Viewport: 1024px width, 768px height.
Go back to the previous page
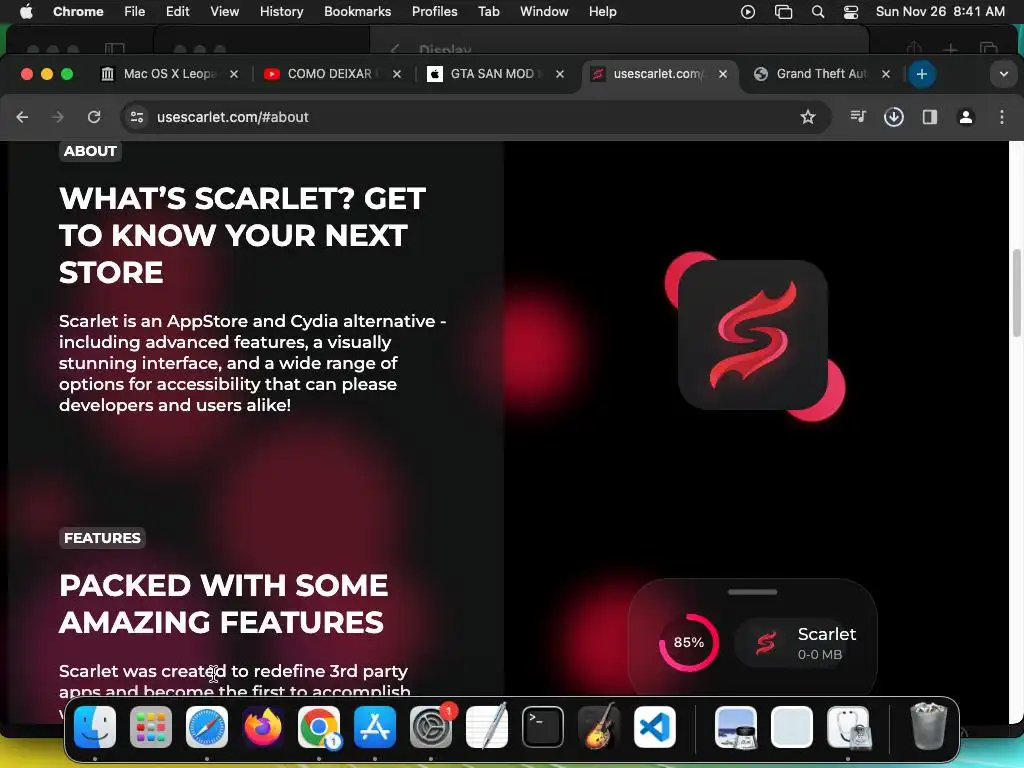22,117
